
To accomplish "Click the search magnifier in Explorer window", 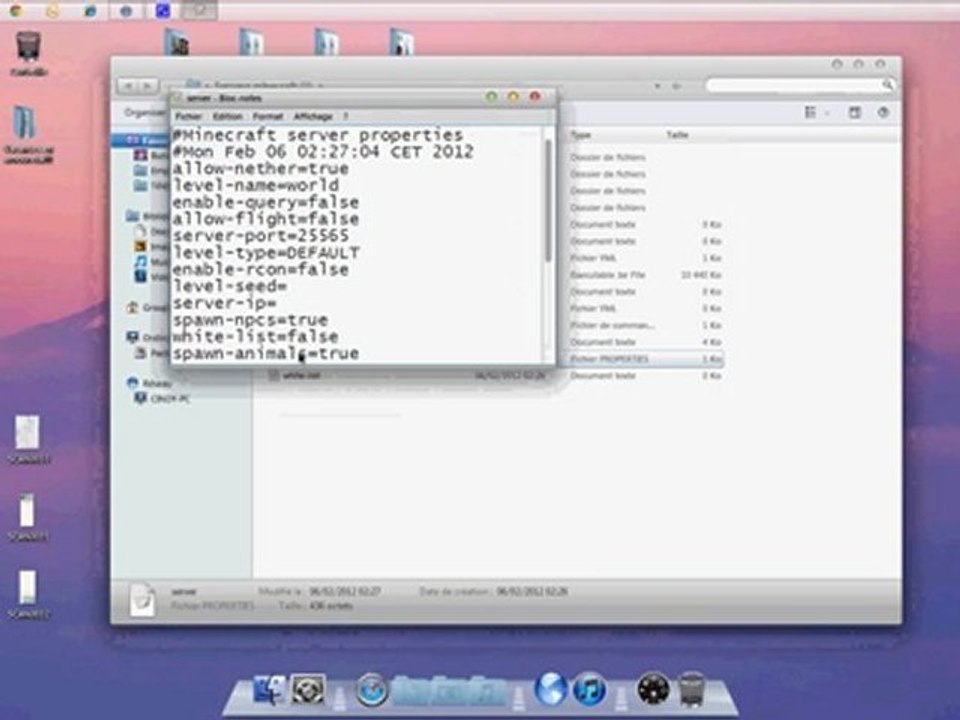I will tap(887, 84).
